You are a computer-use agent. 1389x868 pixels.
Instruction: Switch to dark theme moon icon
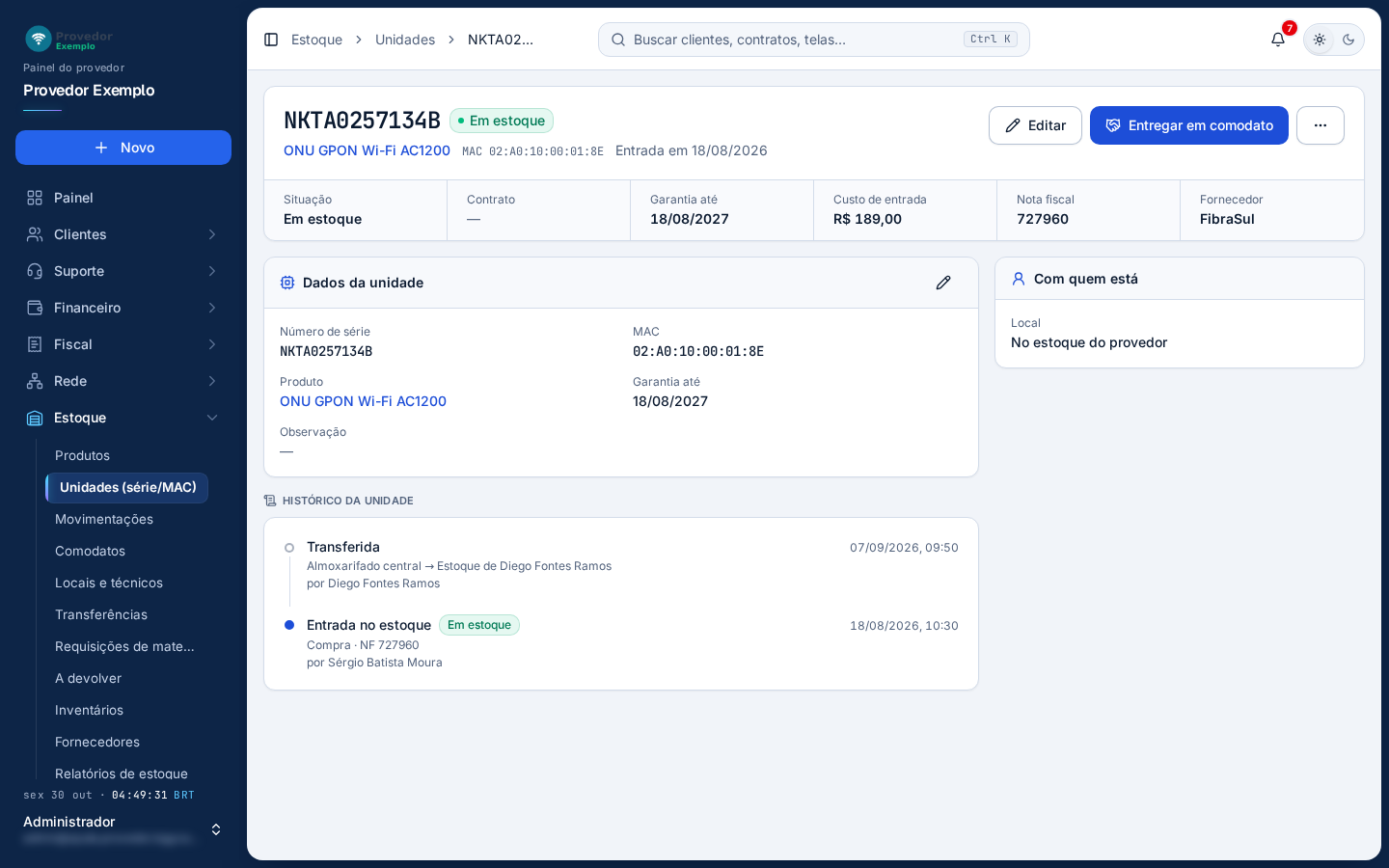pos(1348,40)
